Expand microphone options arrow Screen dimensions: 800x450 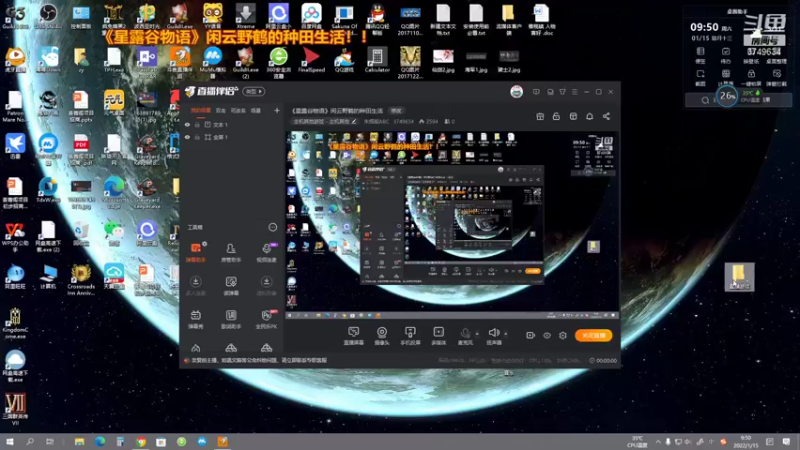tap(477, 334)
